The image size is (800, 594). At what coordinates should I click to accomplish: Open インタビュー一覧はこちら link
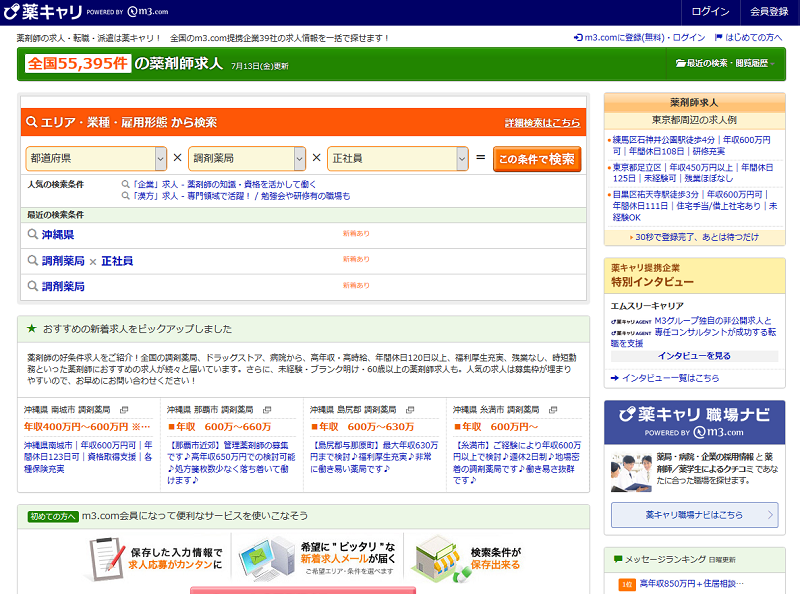click(670, 378)
